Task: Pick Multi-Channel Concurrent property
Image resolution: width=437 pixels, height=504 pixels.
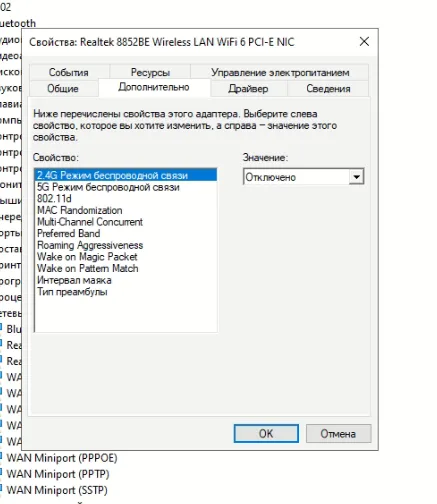Action: tap(126, 222)
